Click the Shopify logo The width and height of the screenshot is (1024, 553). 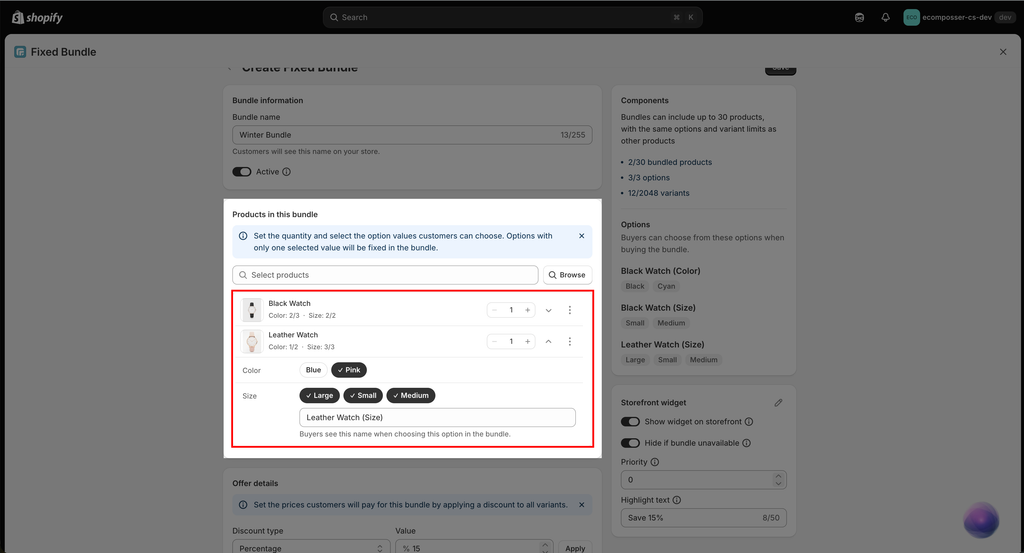pyautogui.click(x=37, y=18)
